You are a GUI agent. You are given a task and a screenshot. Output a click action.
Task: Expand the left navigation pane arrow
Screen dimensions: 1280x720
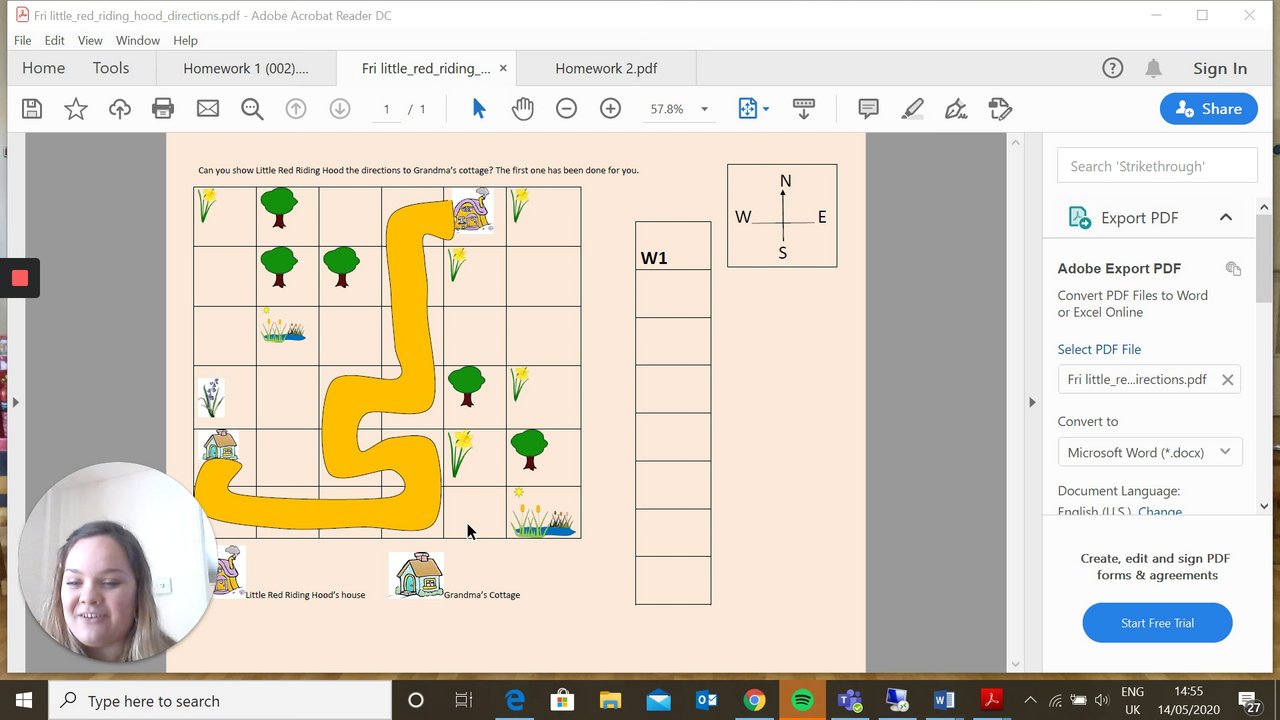pyautogui.click(x=15, y=402)
